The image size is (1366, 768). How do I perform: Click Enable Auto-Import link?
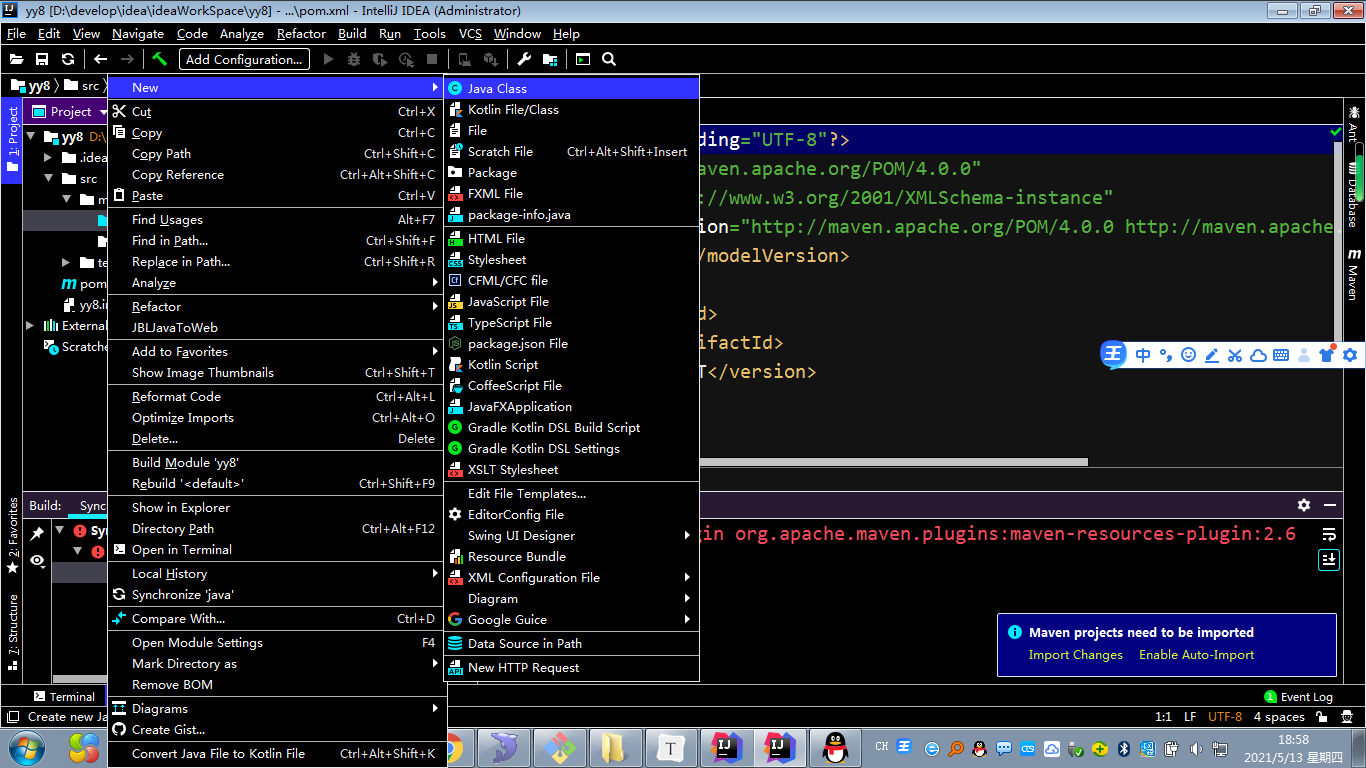(x=1196, y=655)
